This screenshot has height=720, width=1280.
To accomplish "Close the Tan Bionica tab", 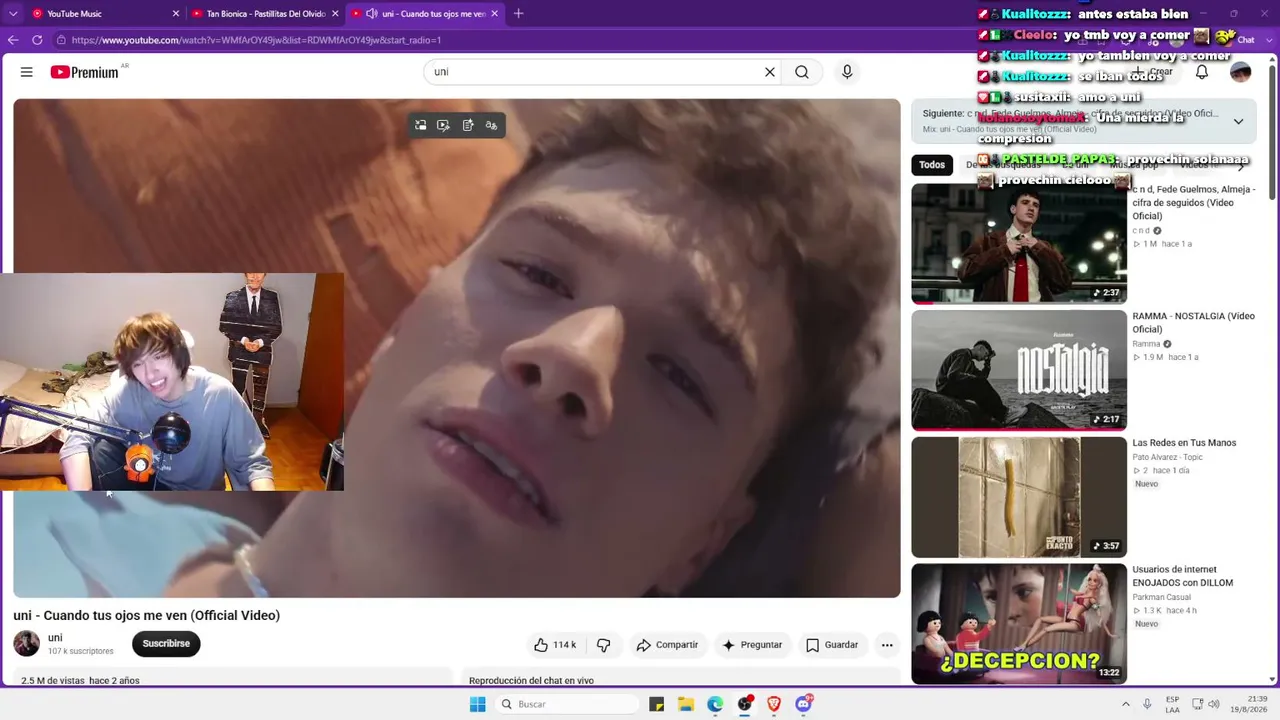I will coord(335,14).
